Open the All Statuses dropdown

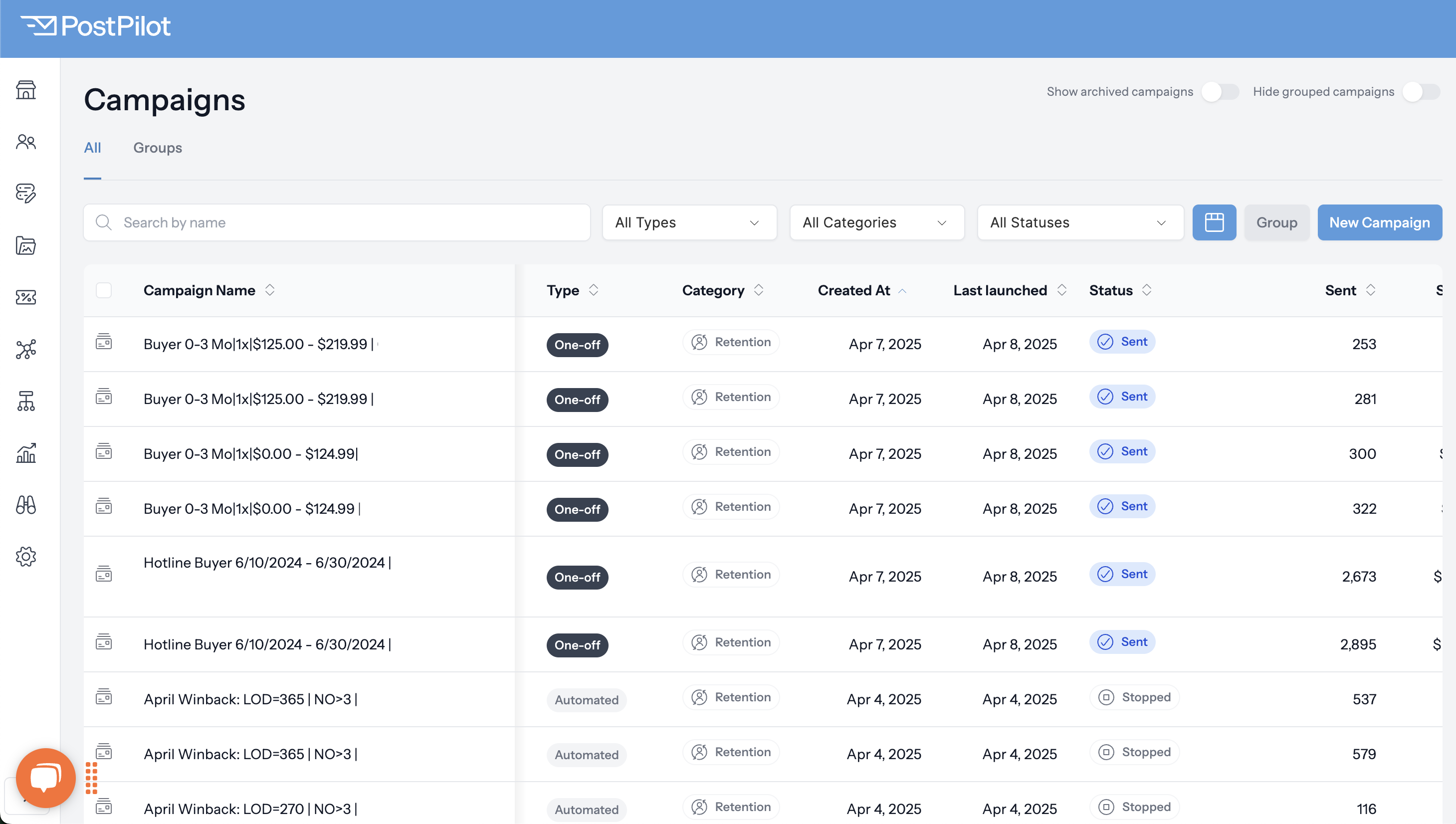(x=1080, y=222)
